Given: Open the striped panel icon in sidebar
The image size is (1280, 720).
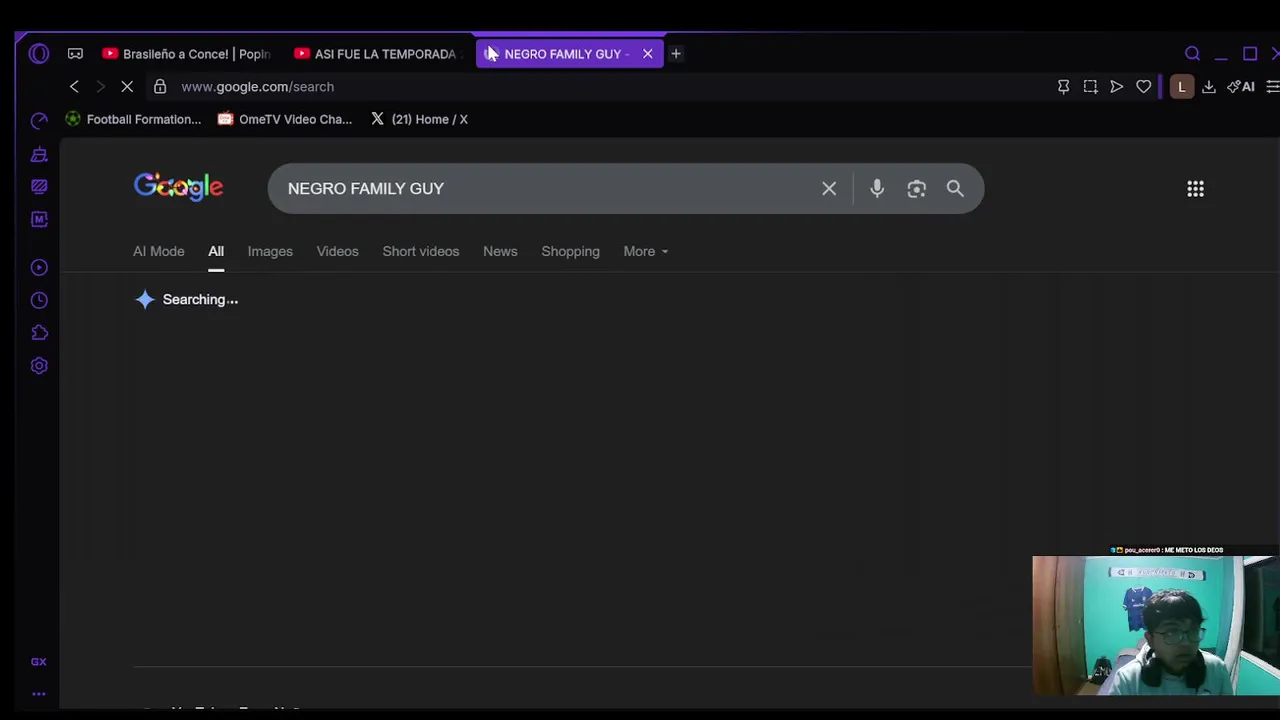Looking at the screenshot, I should pos(39,187).
